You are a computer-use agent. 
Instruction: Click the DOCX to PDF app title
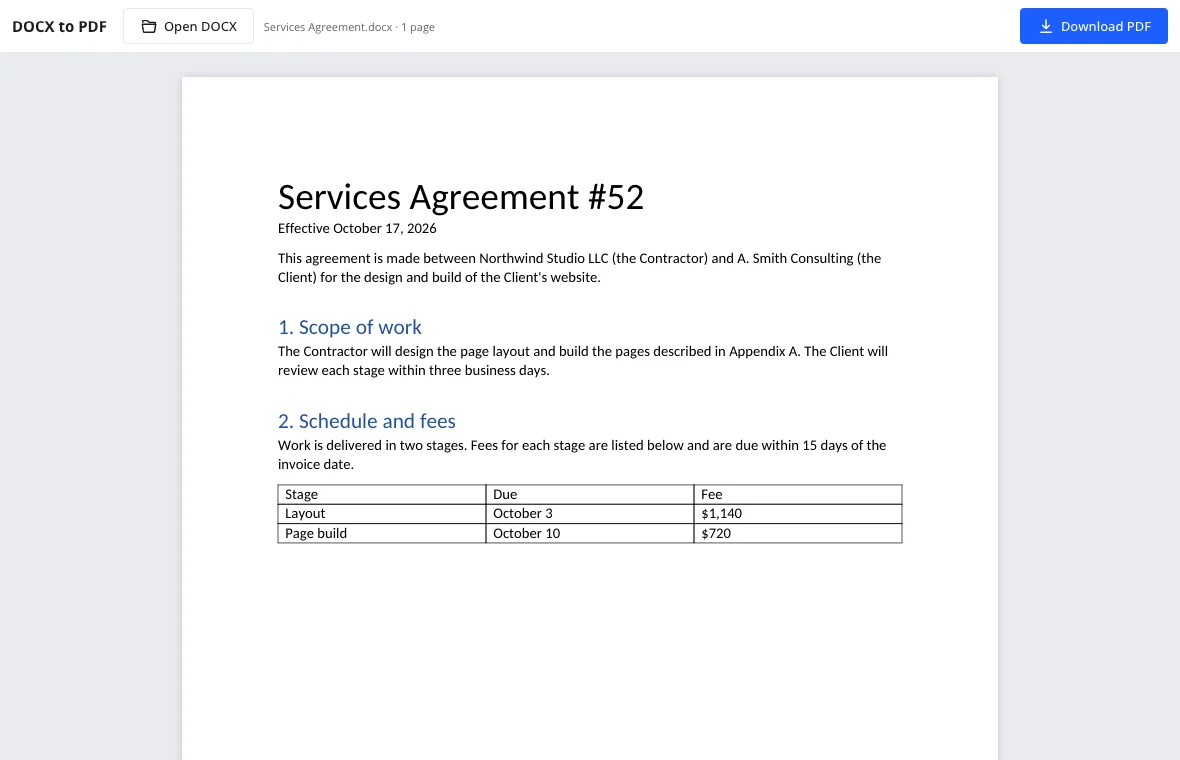59,26
